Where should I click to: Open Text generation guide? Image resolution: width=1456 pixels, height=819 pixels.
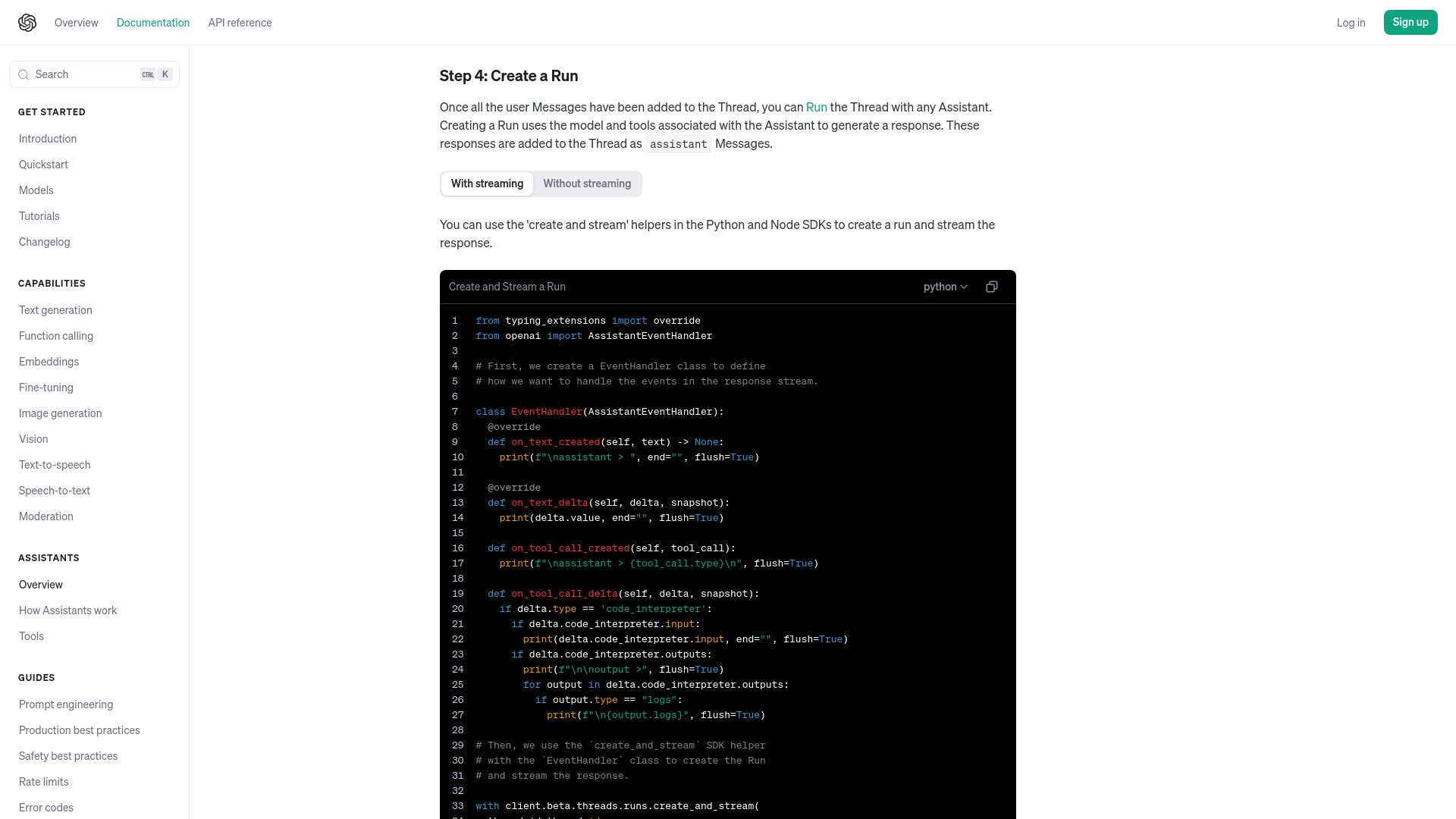pyautogui.click(x=55, y=310)
